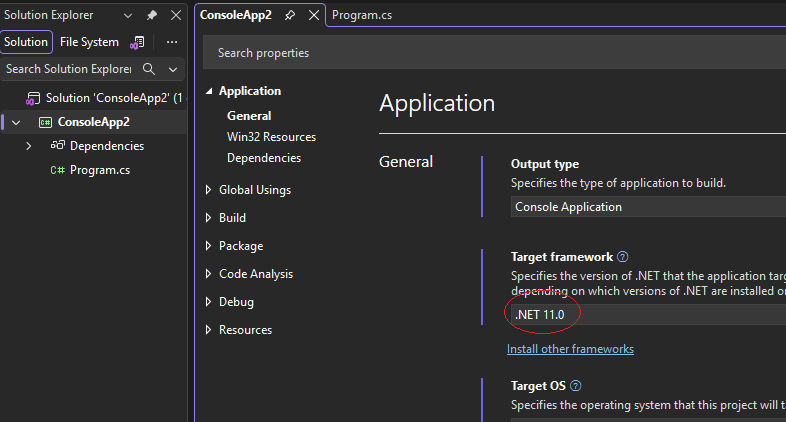The image size is (786, 422).
Task: Expand the Code Analysis category
Action: 209,274
